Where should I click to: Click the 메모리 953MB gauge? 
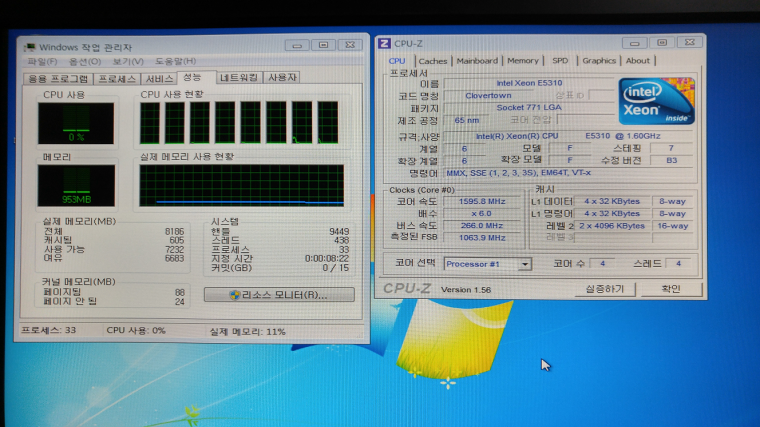[x=76, y=185]
